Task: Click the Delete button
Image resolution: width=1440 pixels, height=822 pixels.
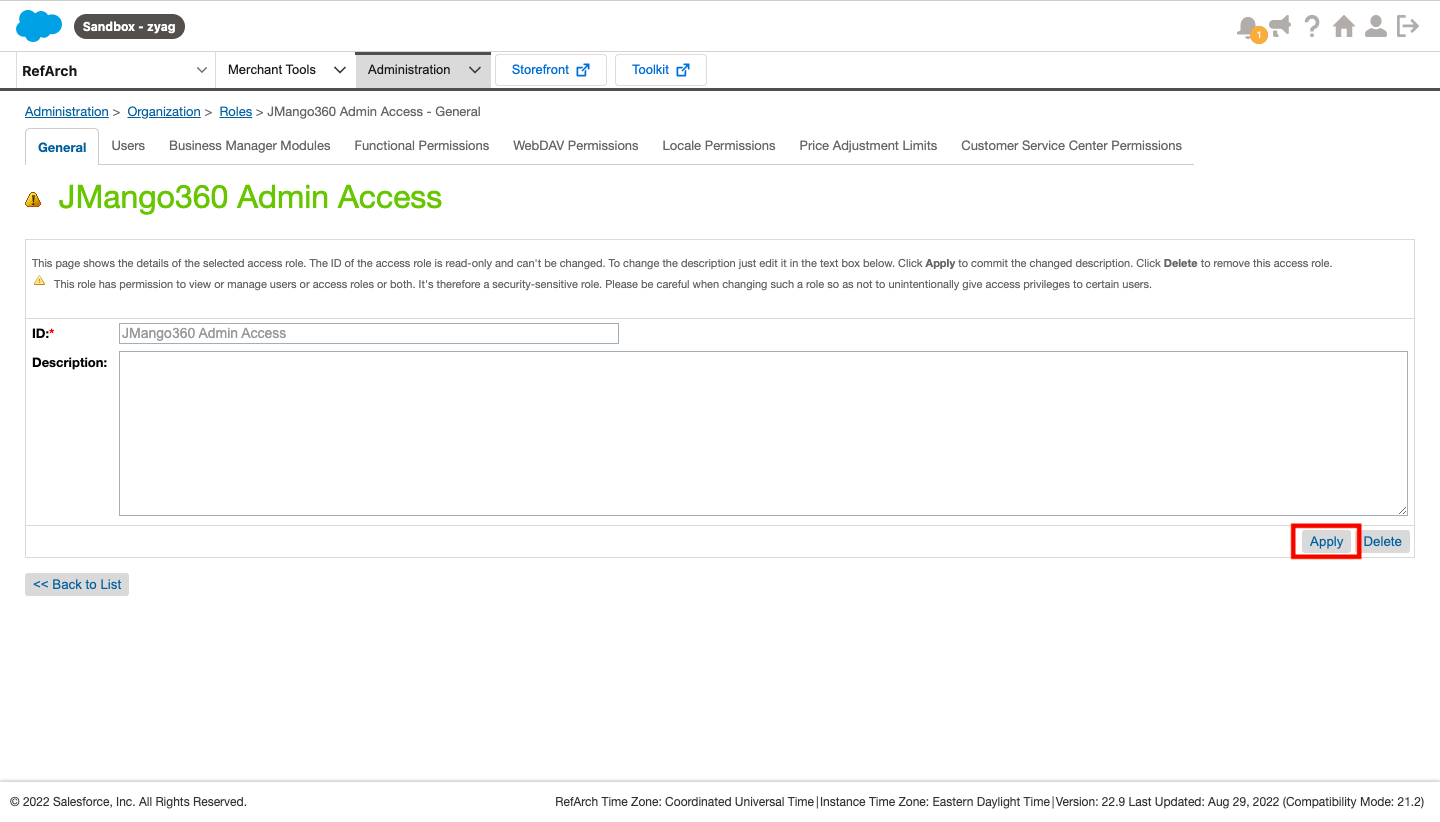Action: tap(1382, 542)
